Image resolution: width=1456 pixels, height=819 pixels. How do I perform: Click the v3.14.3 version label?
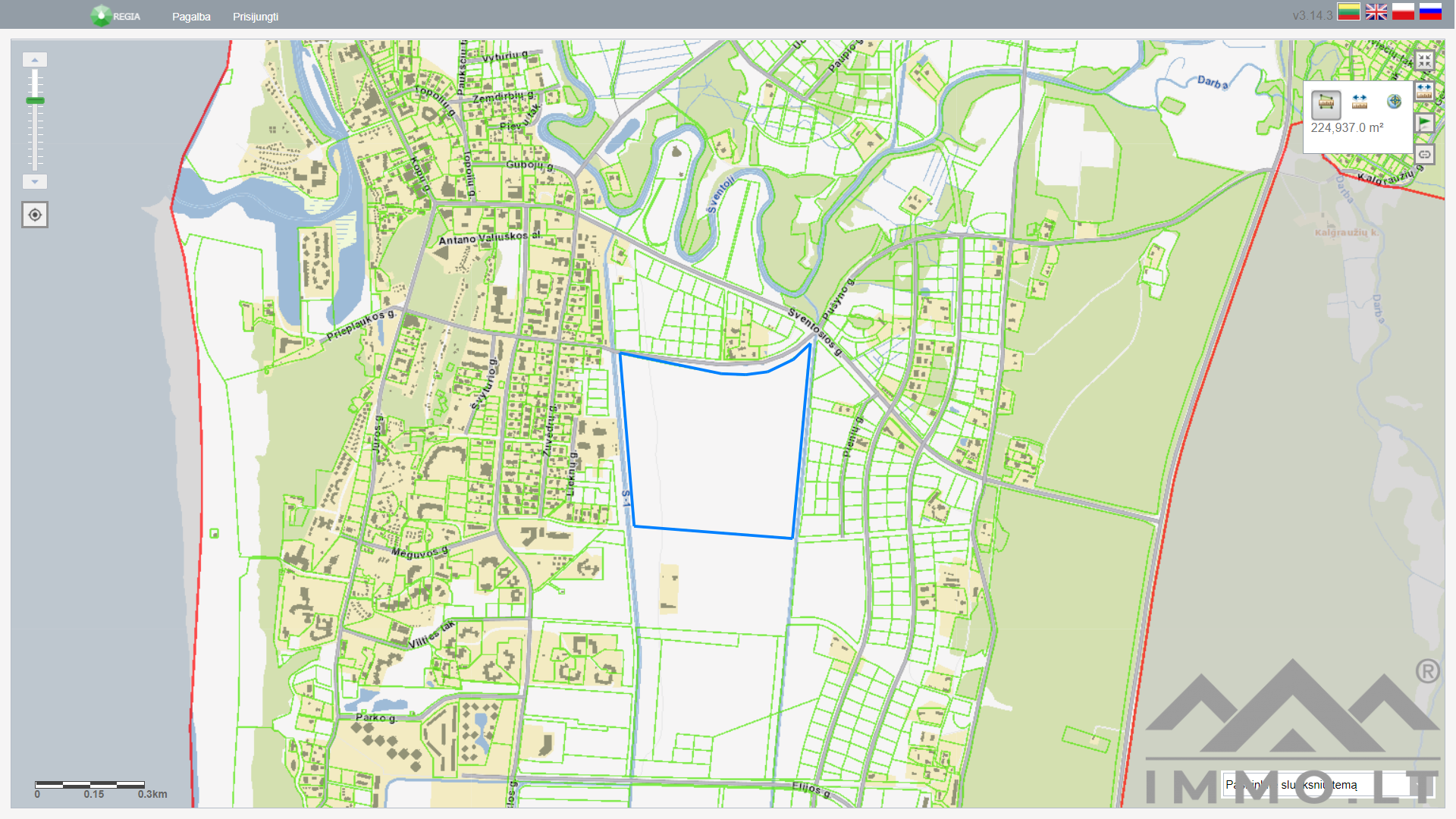coord(1313,16)
